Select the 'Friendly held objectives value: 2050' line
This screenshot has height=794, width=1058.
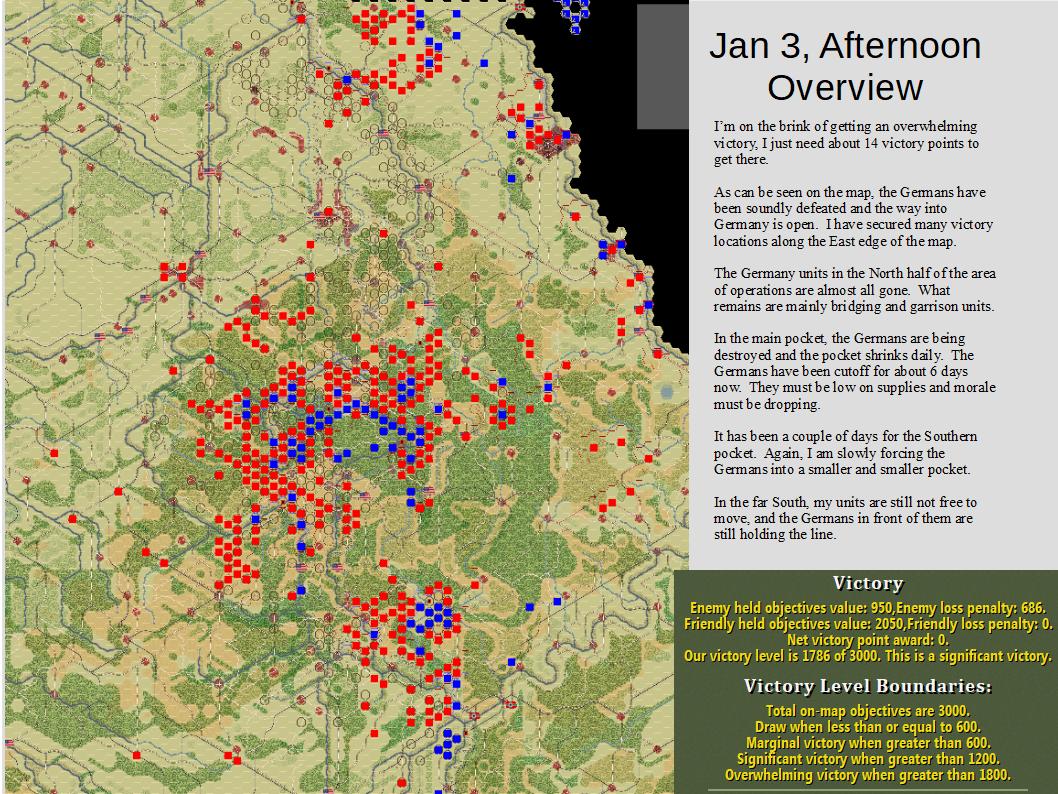(868, 624)
